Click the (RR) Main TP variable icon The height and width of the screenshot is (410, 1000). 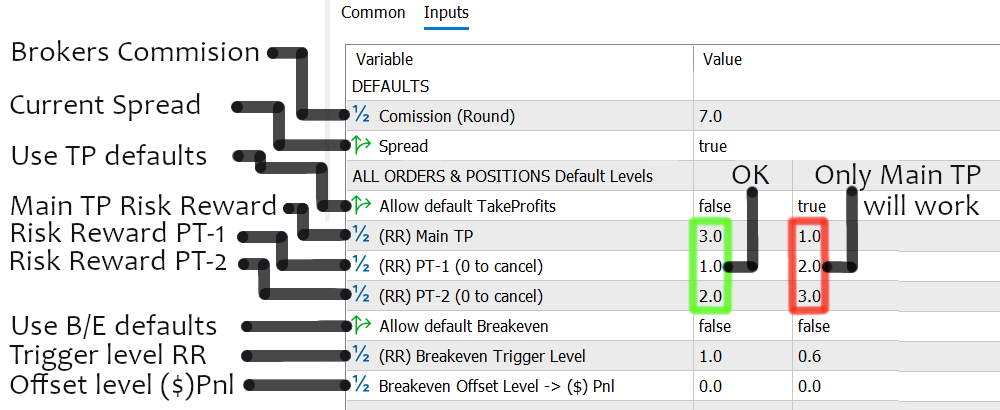coord(360,236)
